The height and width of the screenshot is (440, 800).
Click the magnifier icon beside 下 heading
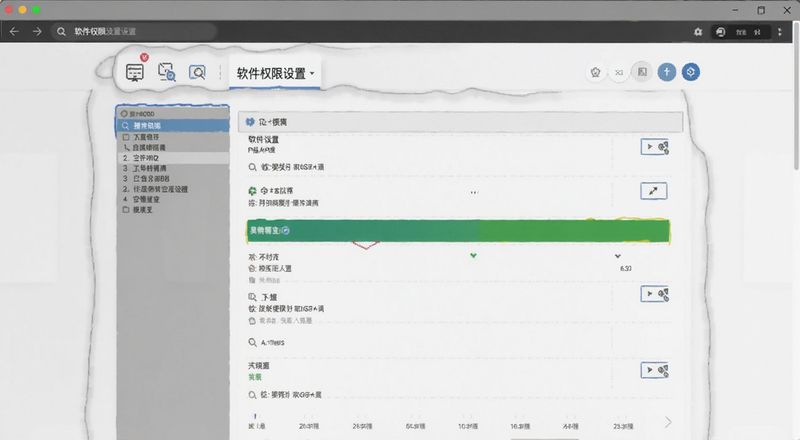click(252, 297)
